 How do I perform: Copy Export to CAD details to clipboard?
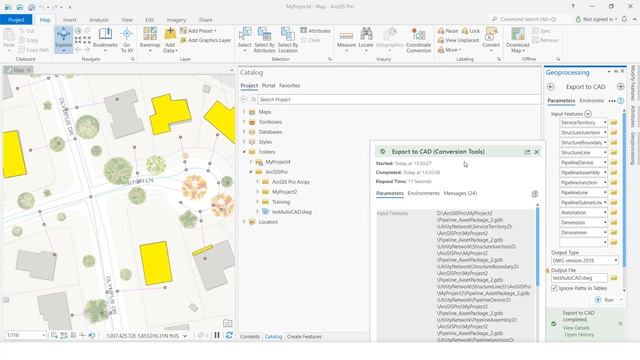535,194
